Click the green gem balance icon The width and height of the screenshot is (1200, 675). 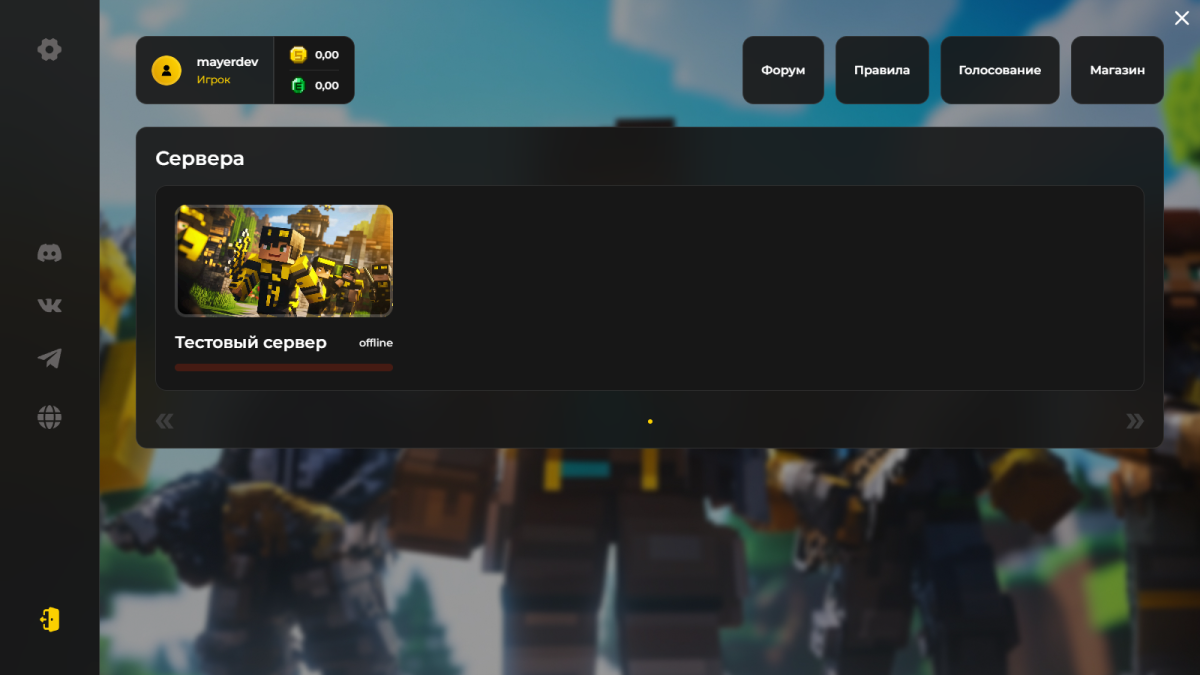(298, 86)
